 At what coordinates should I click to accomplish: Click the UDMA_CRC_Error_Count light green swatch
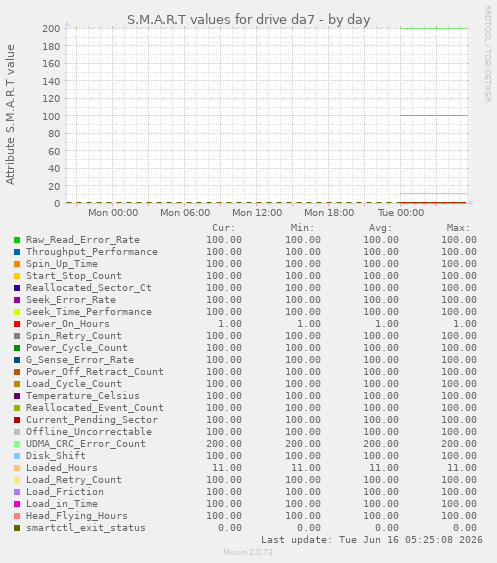(17, 444)
